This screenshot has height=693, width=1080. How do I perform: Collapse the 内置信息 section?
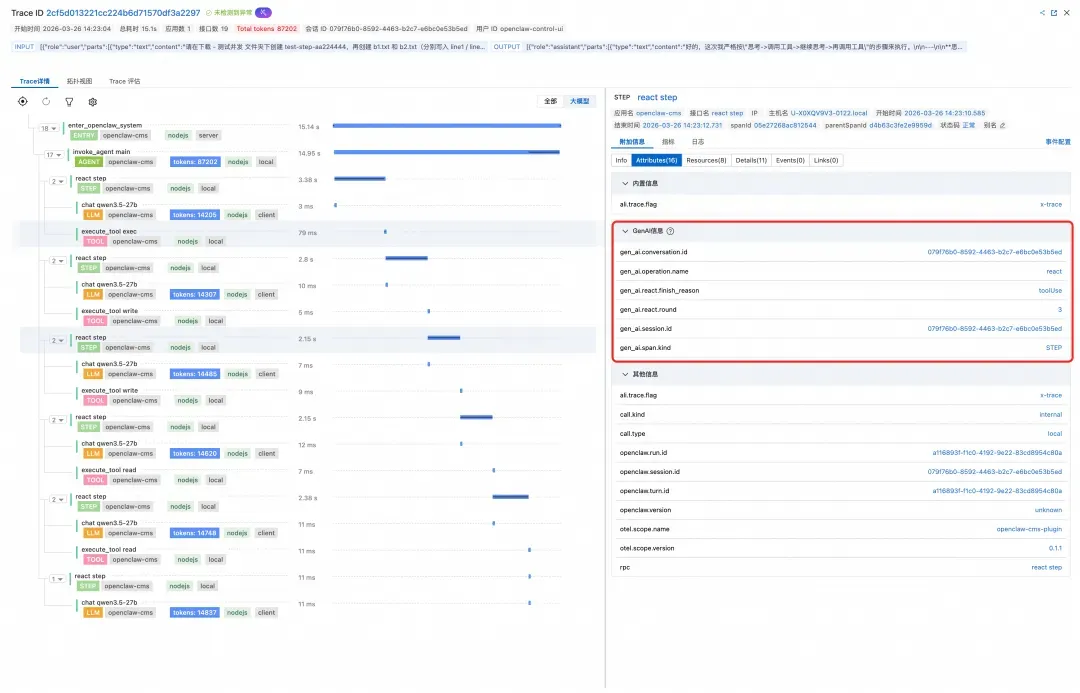point(624,183)
